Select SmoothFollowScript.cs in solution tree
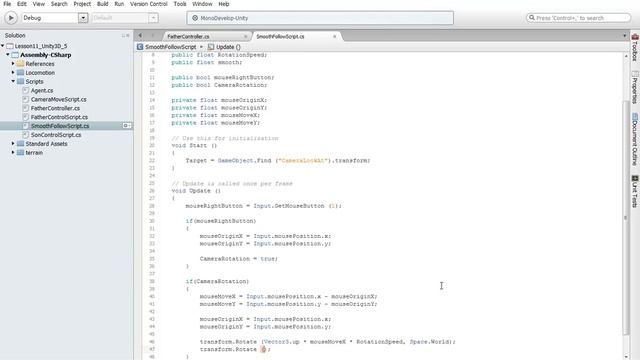640x360 pixels. tap(60, 126)
